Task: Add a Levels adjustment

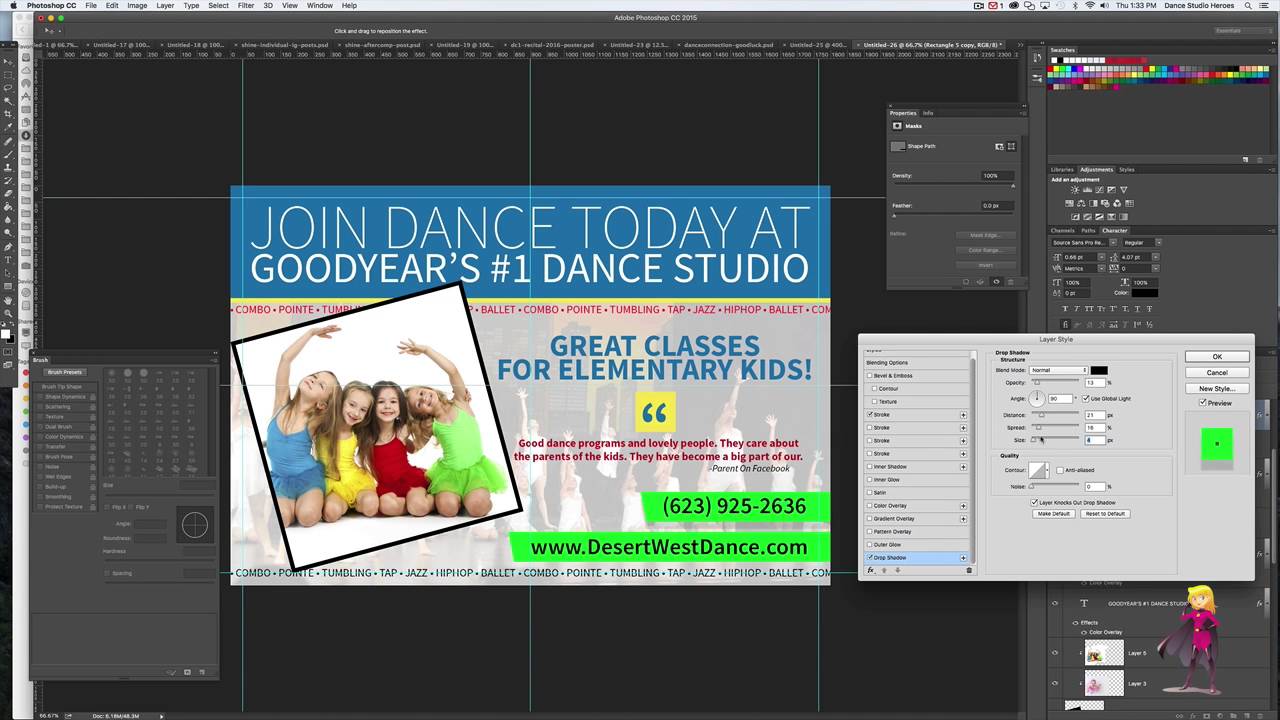Action: pyautogui.click(x=1087, y=190)
